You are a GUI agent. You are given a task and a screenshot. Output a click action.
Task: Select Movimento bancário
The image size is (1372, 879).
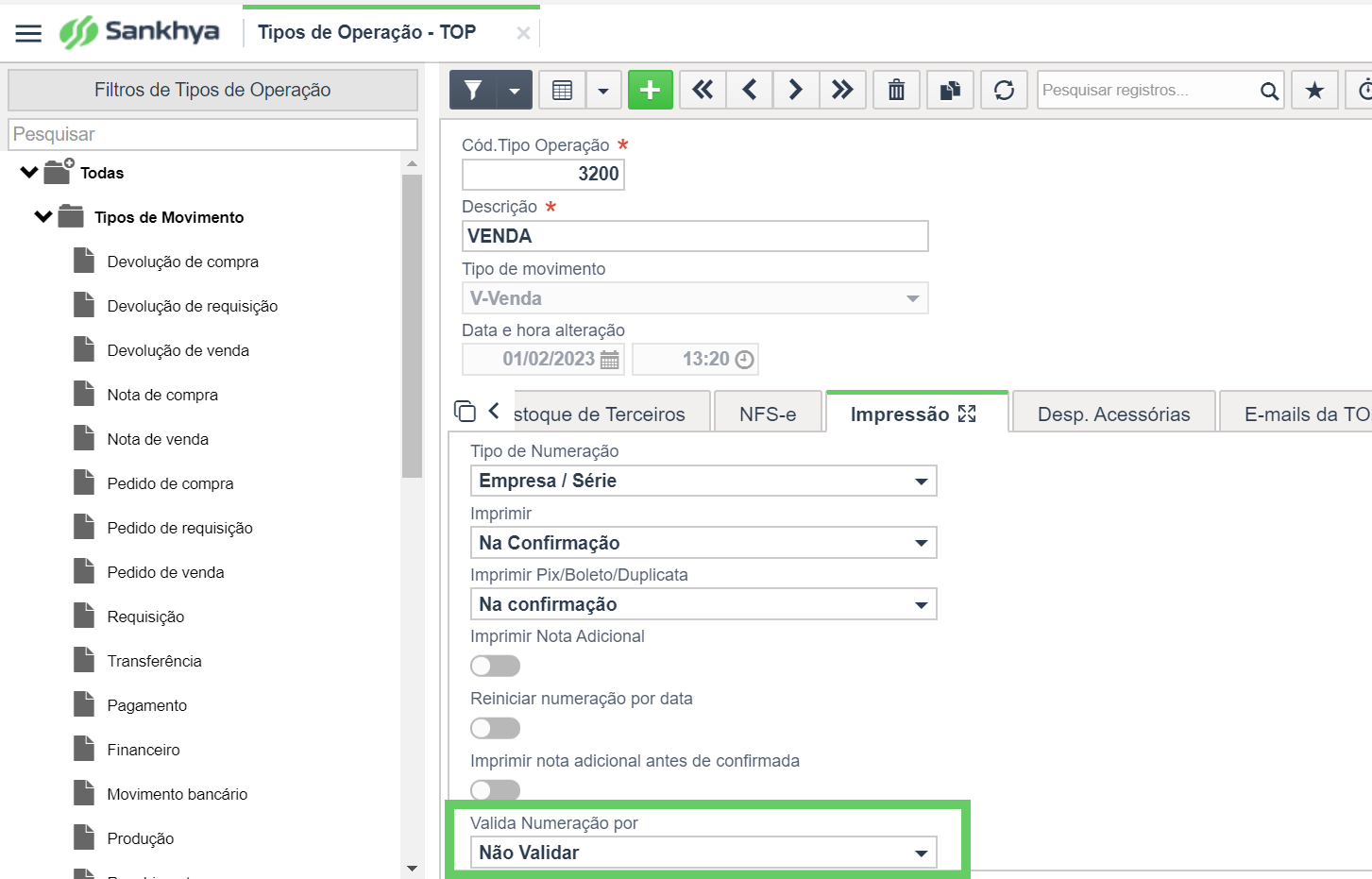[x=177, y=794]
